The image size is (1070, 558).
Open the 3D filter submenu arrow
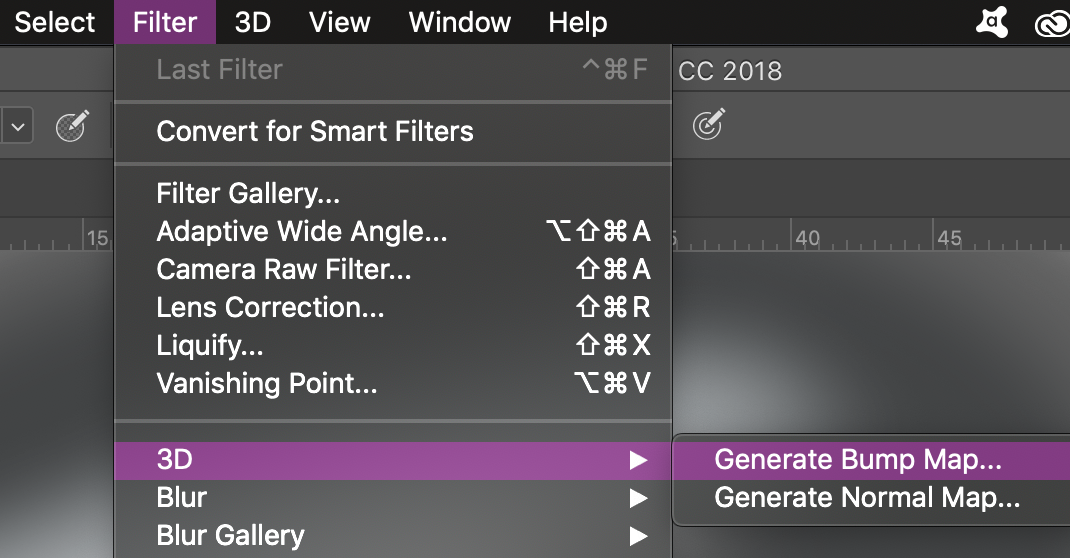pos(639,460)
